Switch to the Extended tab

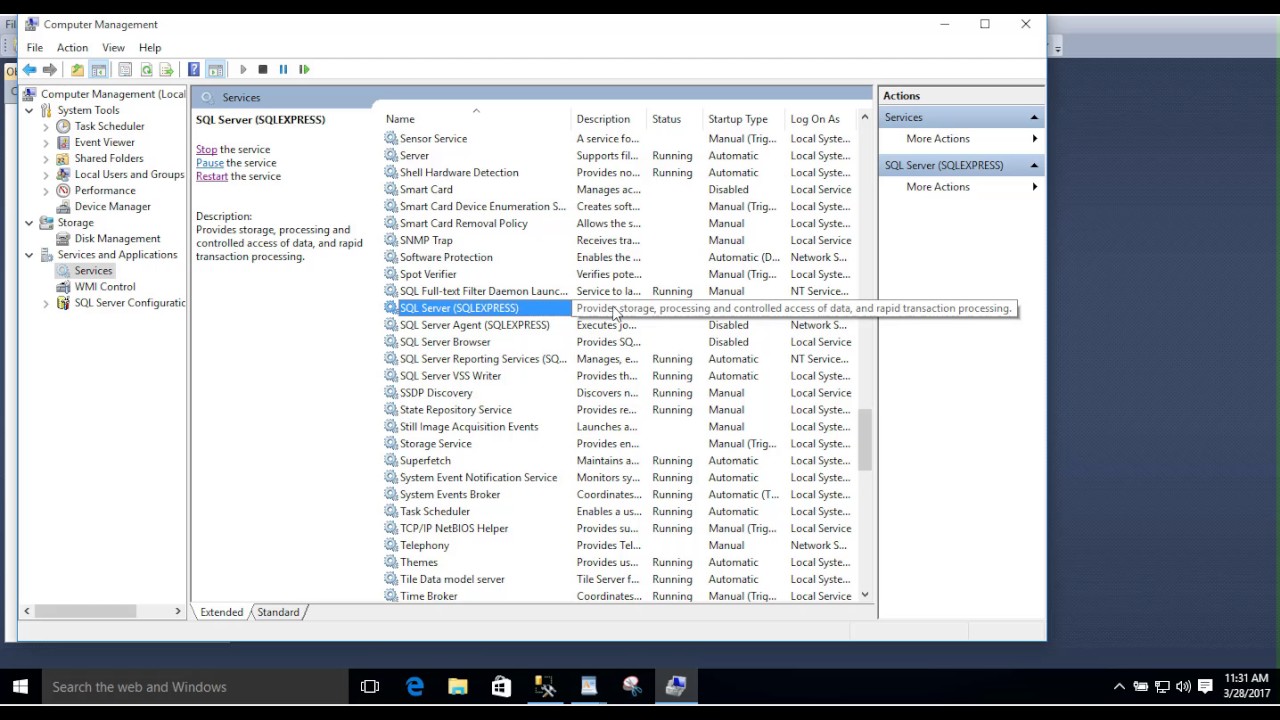[221, 612]
